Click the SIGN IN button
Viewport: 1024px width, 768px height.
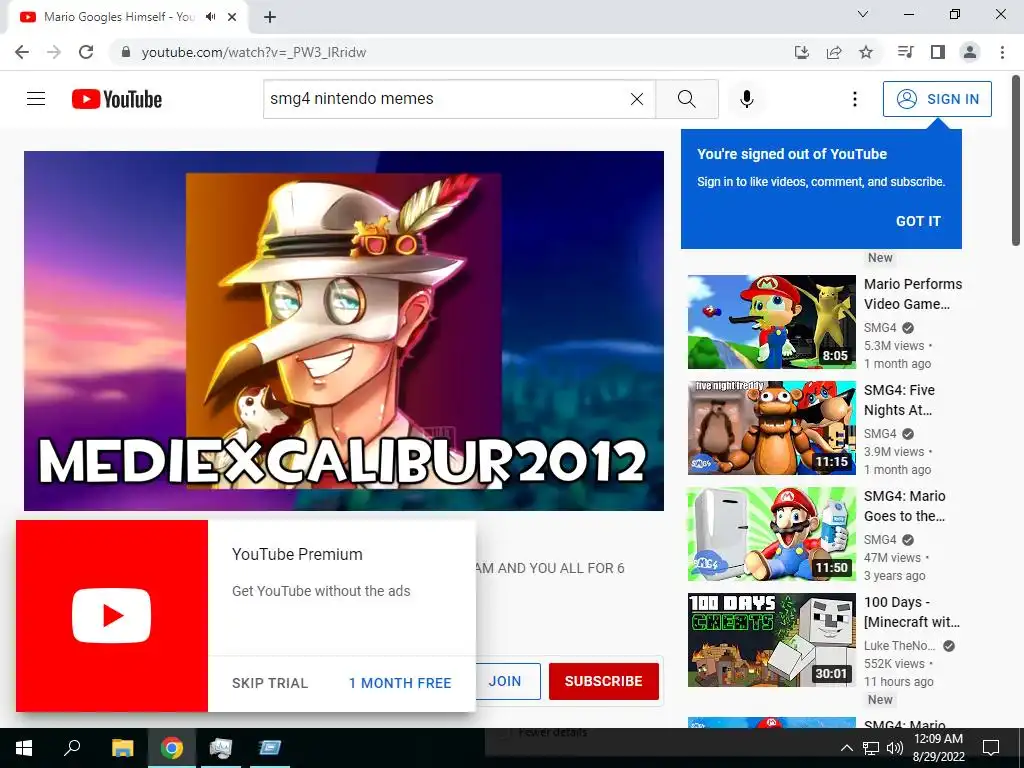click(x=937, y=99)
